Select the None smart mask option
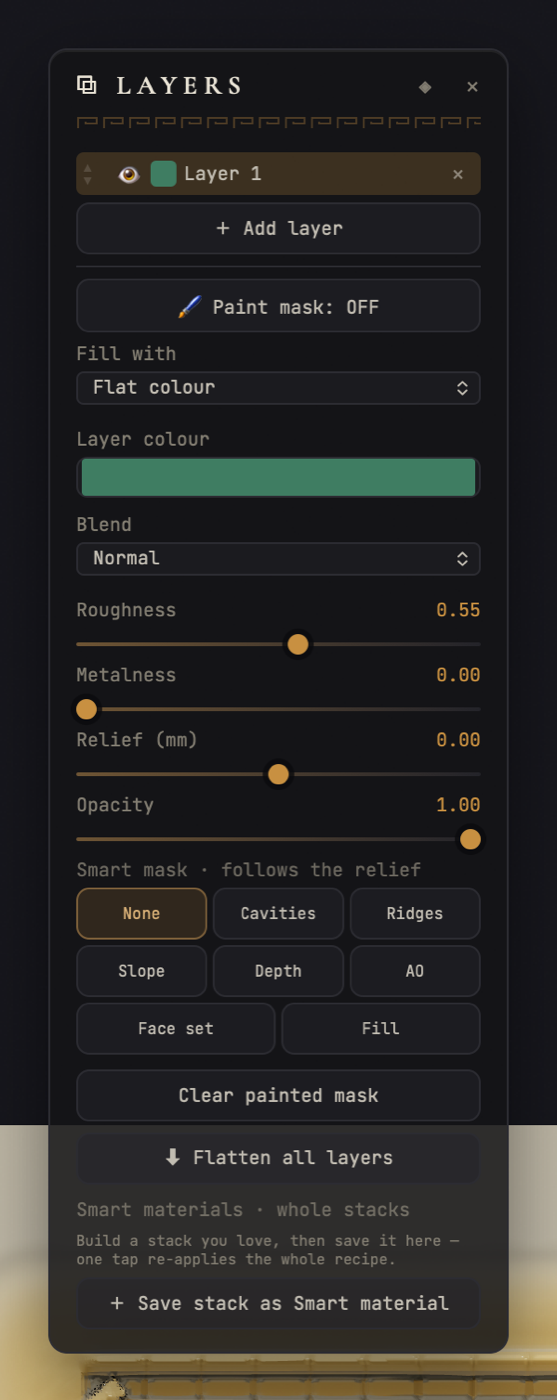This screenshot has height=1400, width=557. click(142, 913)
